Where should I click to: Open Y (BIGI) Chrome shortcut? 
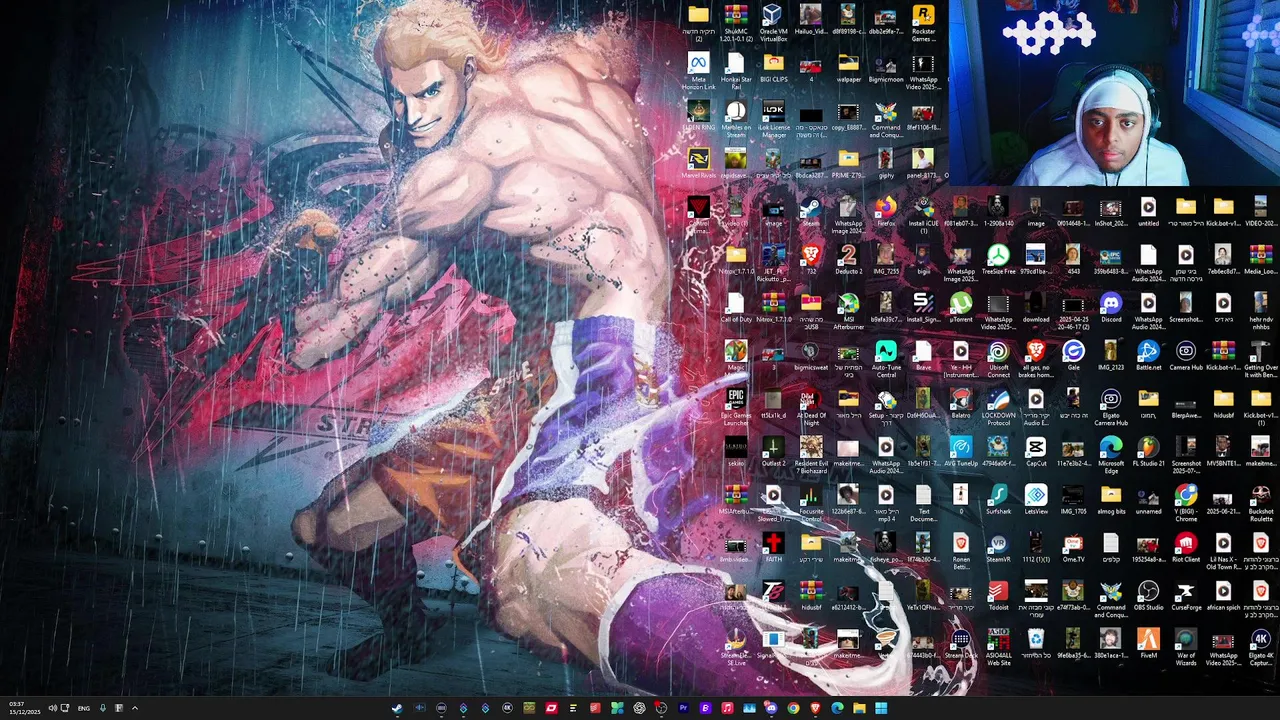point(1186,503)
